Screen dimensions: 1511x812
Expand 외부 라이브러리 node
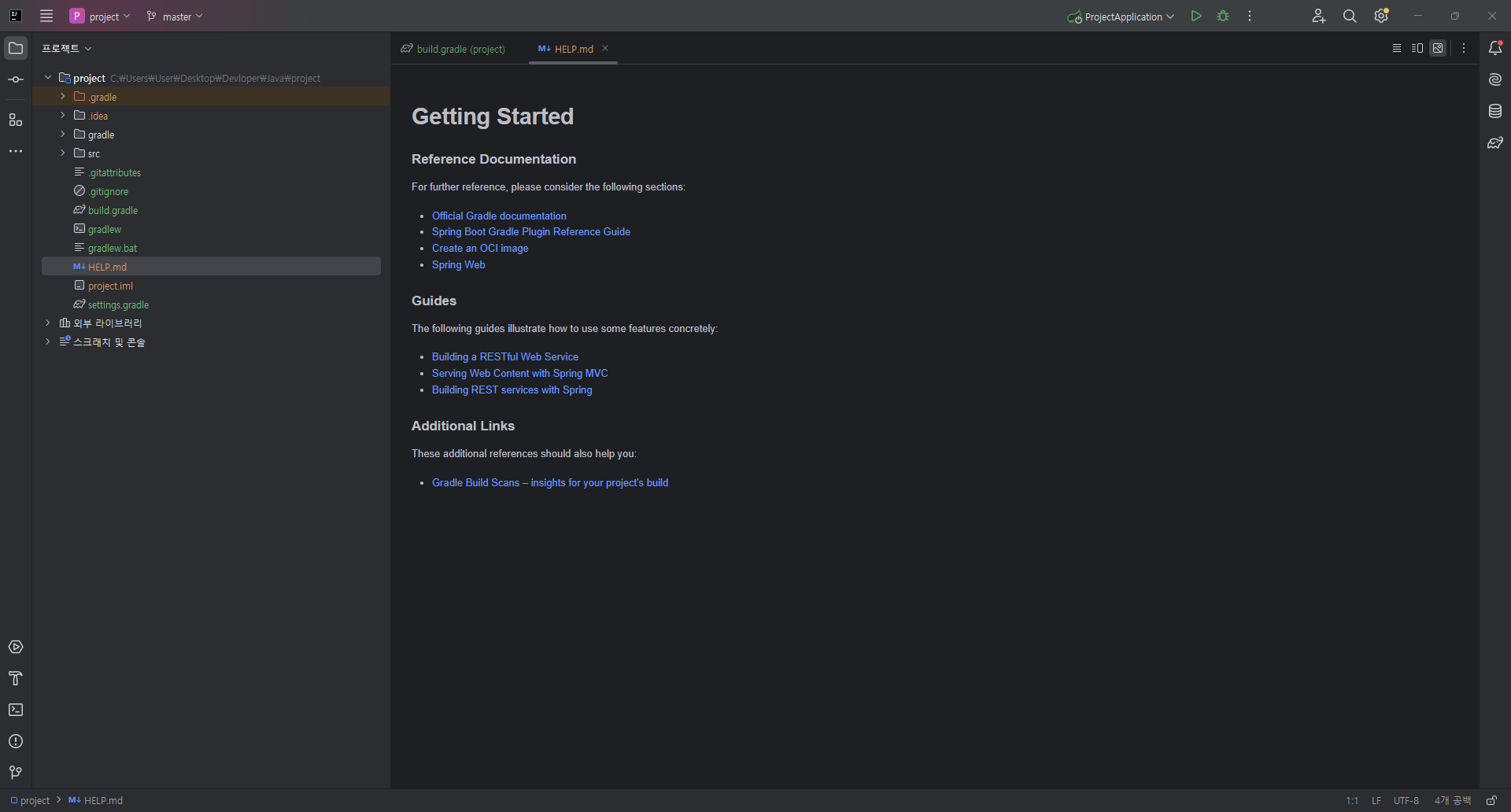[48, 323]
